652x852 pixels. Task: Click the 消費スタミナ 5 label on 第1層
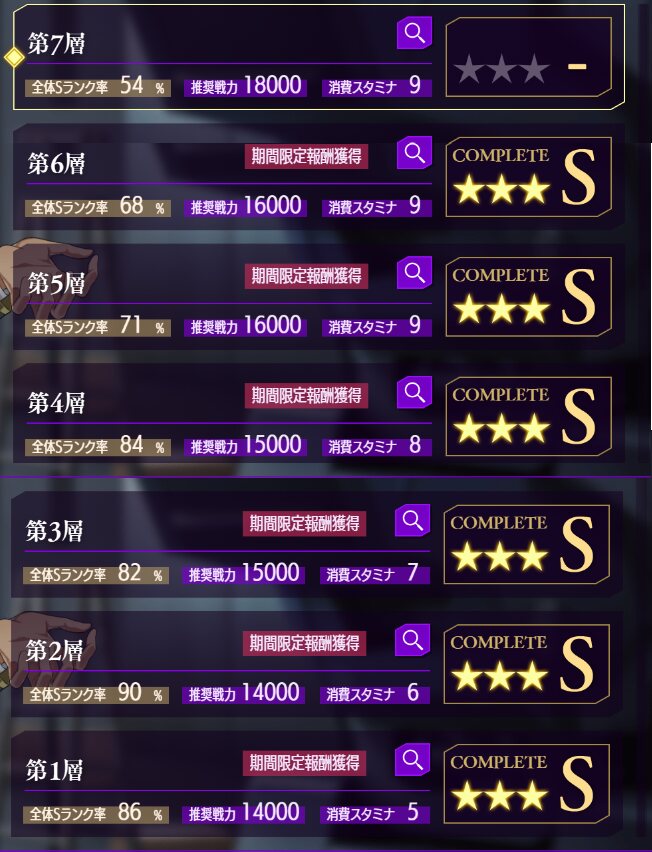(375, 813)
